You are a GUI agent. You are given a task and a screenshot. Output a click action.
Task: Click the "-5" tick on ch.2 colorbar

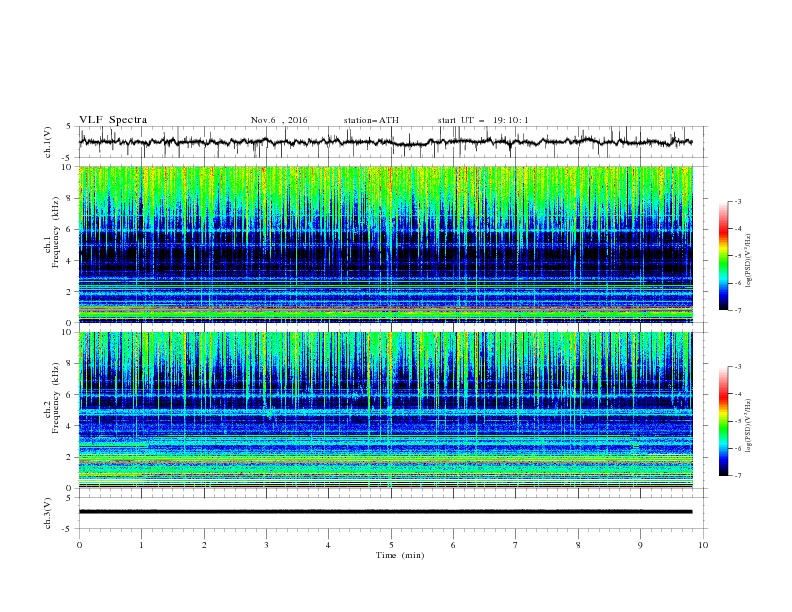tap(737, 422)
